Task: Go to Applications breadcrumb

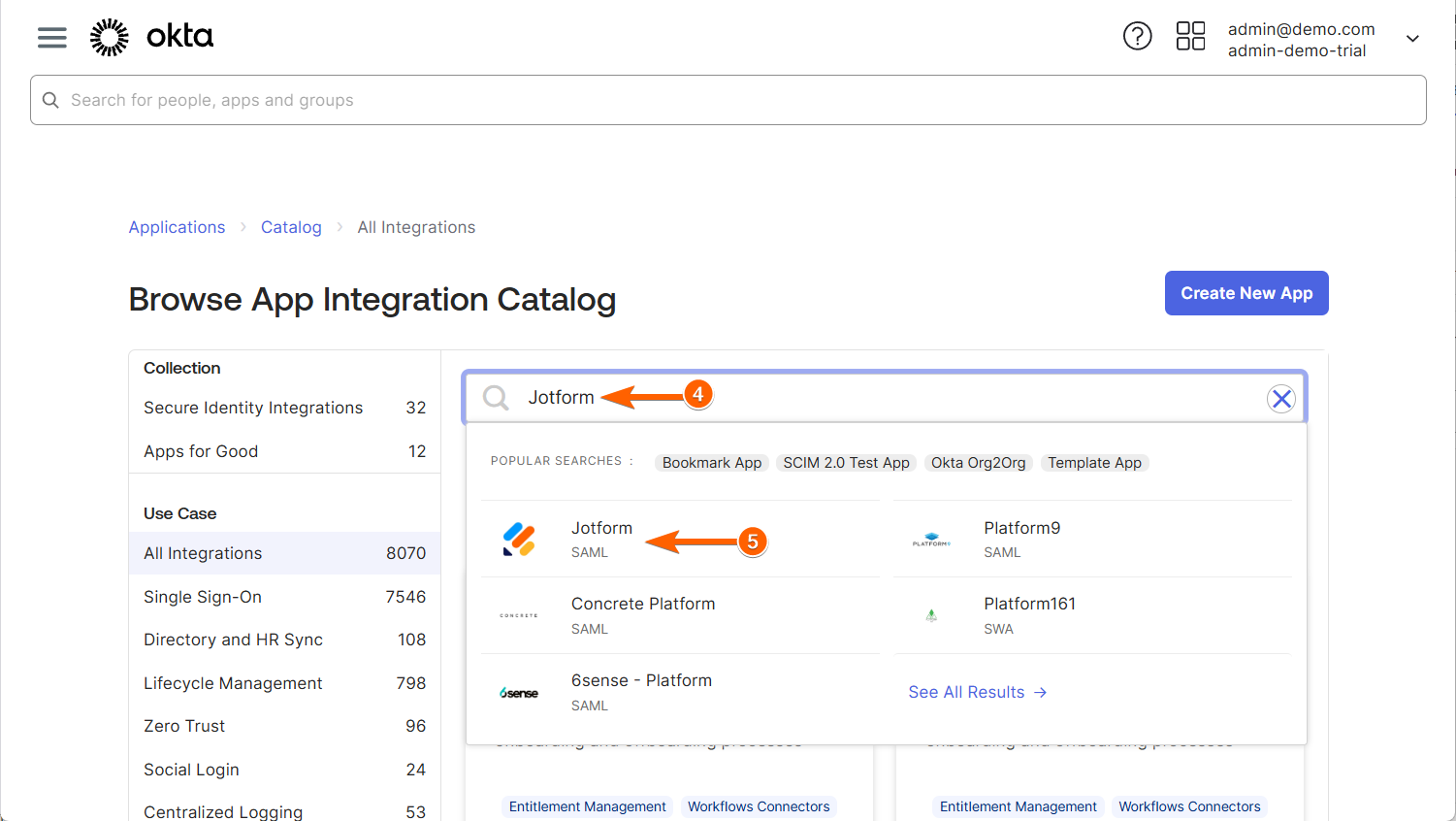Action: click(x=177, y=227)
